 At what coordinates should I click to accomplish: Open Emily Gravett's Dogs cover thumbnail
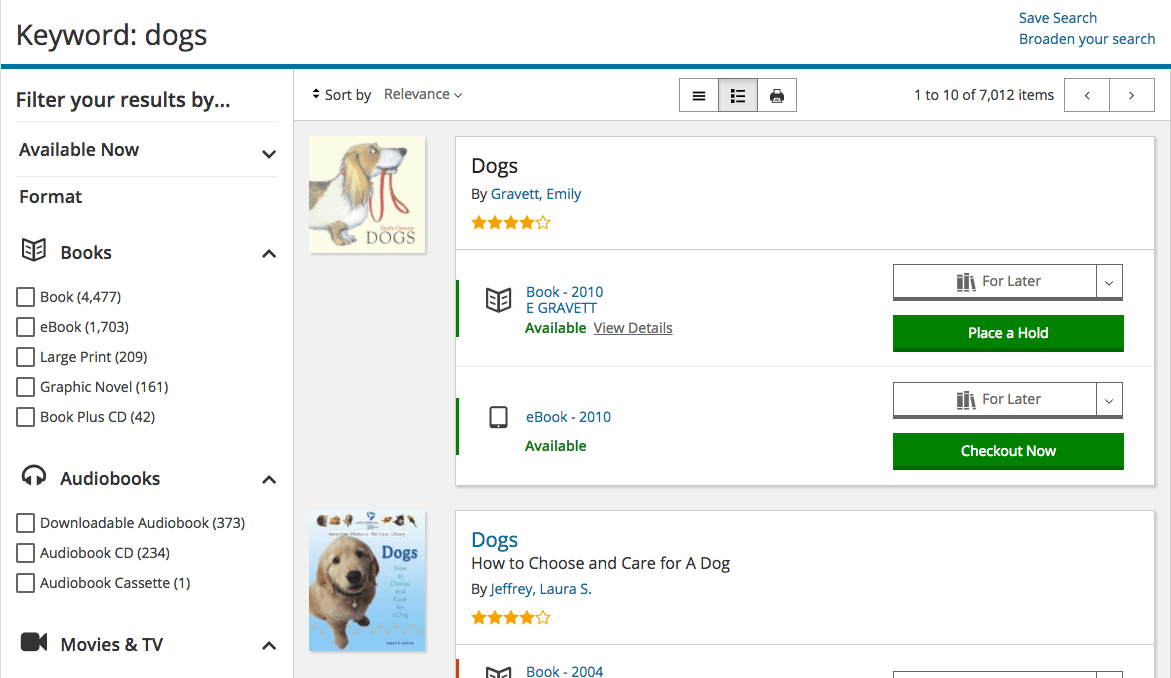367,195
